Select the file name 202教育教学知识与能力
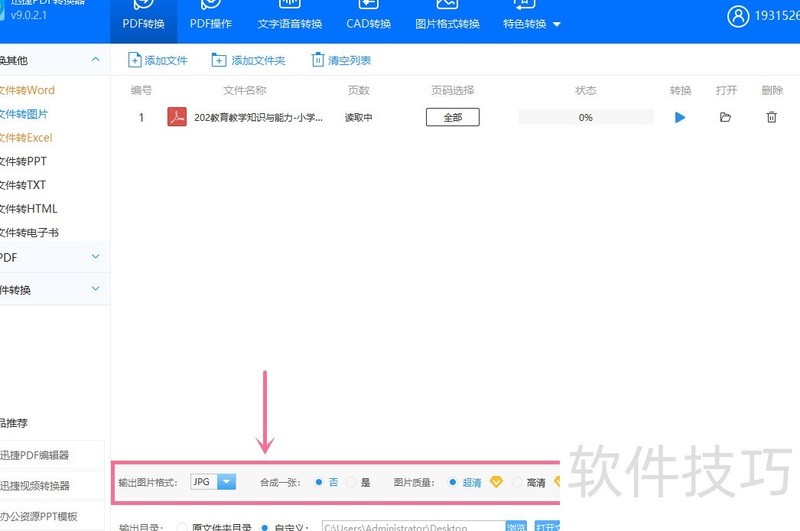This screenshot has height=531, width=800. point(258,117)
